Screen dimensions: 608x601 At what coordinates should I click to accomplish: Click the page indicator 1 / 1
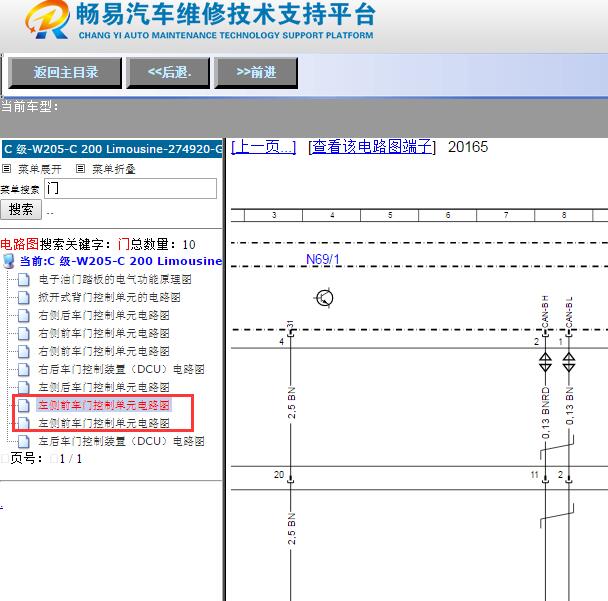pos(71,459)
